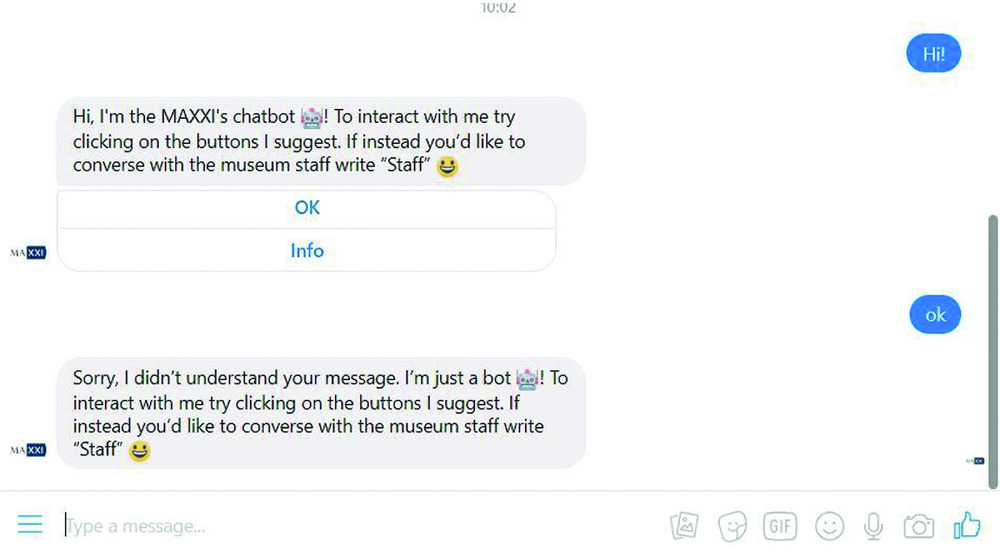Send a thumbs-up like
1000x560 pixels.
point(967,525)
